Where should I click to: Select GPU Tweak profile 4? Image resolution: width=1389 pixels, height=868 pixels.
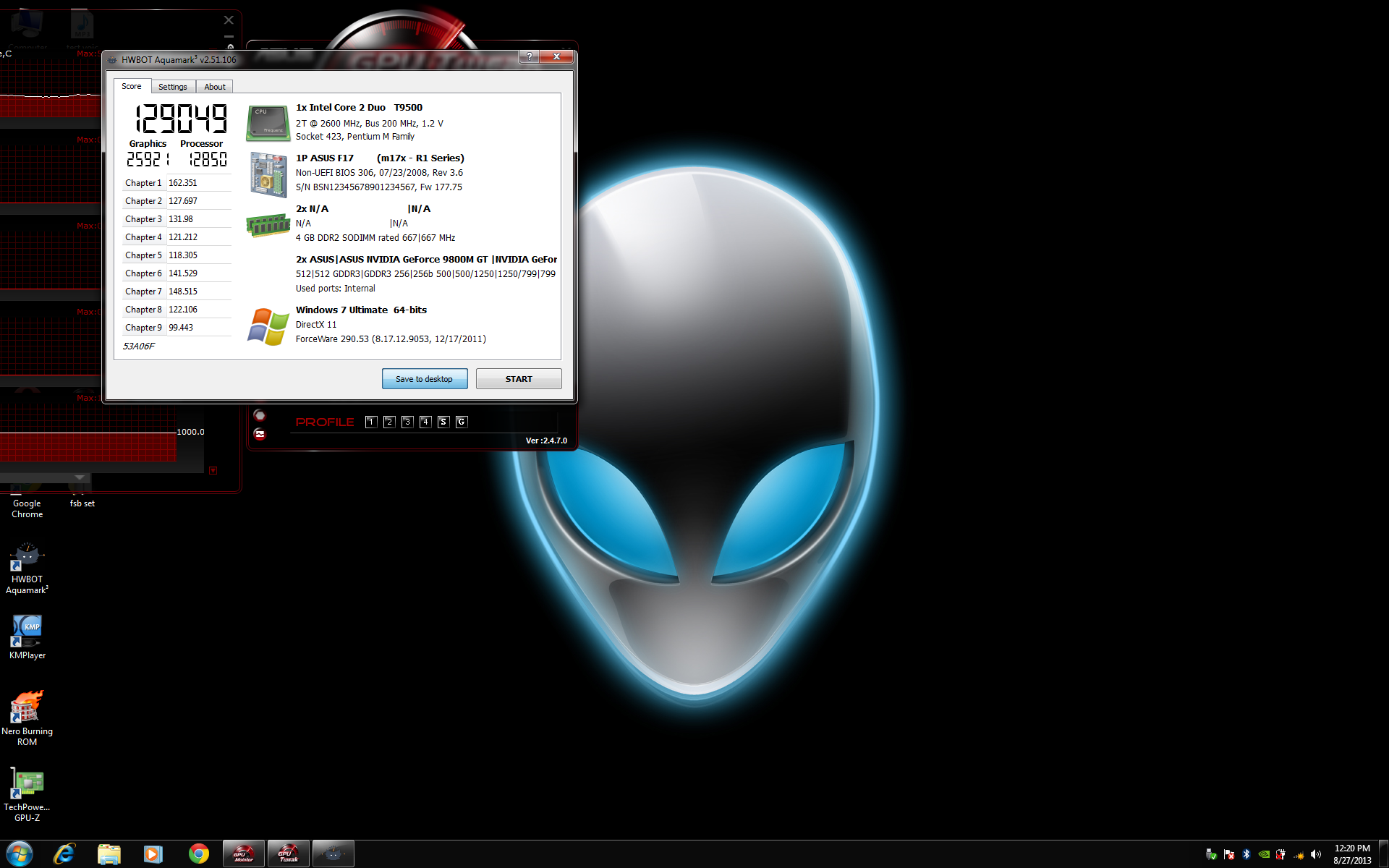[425, 422]
